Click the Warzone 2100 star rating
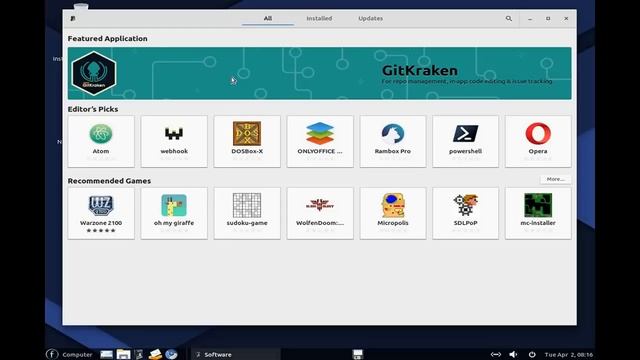640x360 pixels. coord(101,231)
